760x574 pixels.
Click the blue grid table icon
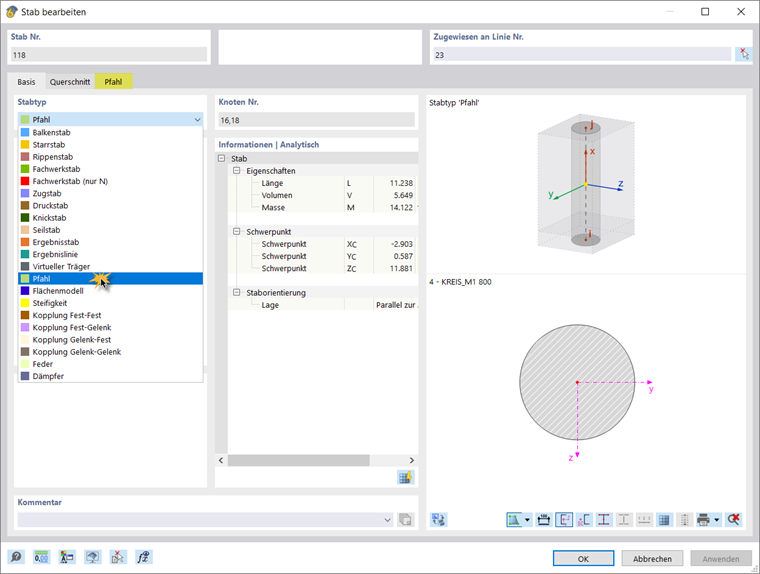tap(664, 520)
